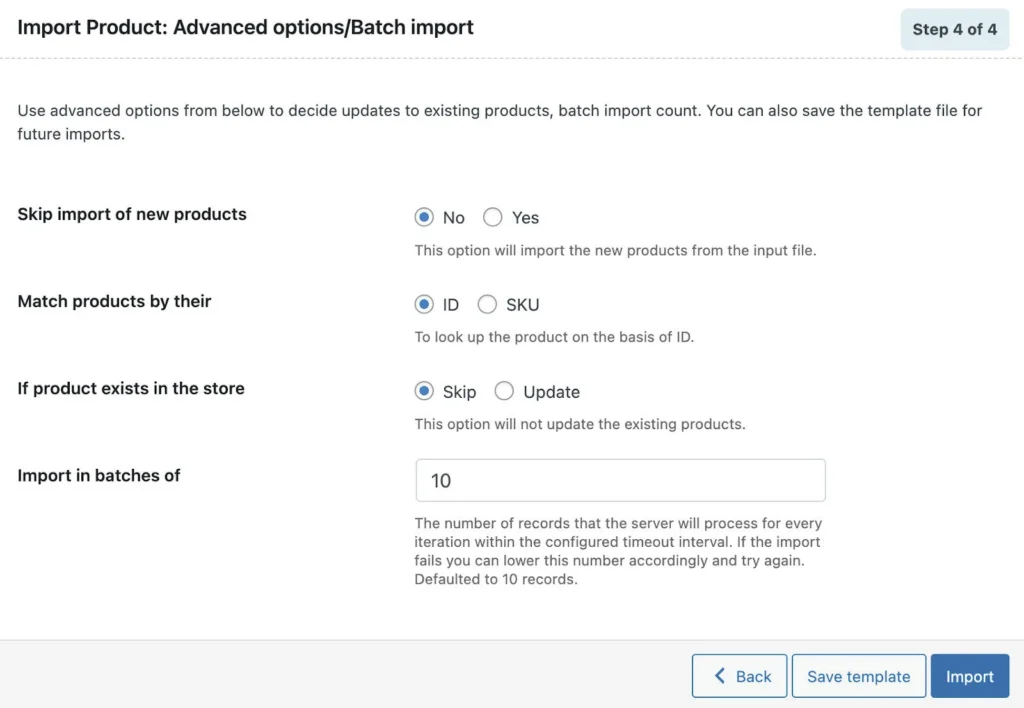Image resolution: width=1024 pixels, height=708 pixels.
Task: Match products by SKU instead of ID
Action: pyautogui.click(x=488, y=304)
